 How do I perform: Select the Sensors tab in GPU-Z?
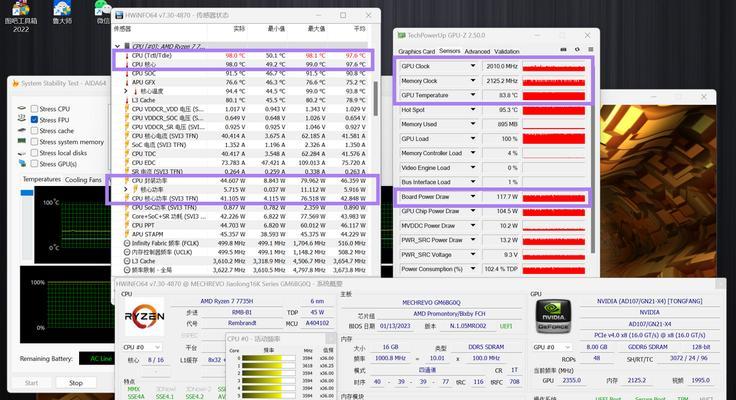[450, 51]
